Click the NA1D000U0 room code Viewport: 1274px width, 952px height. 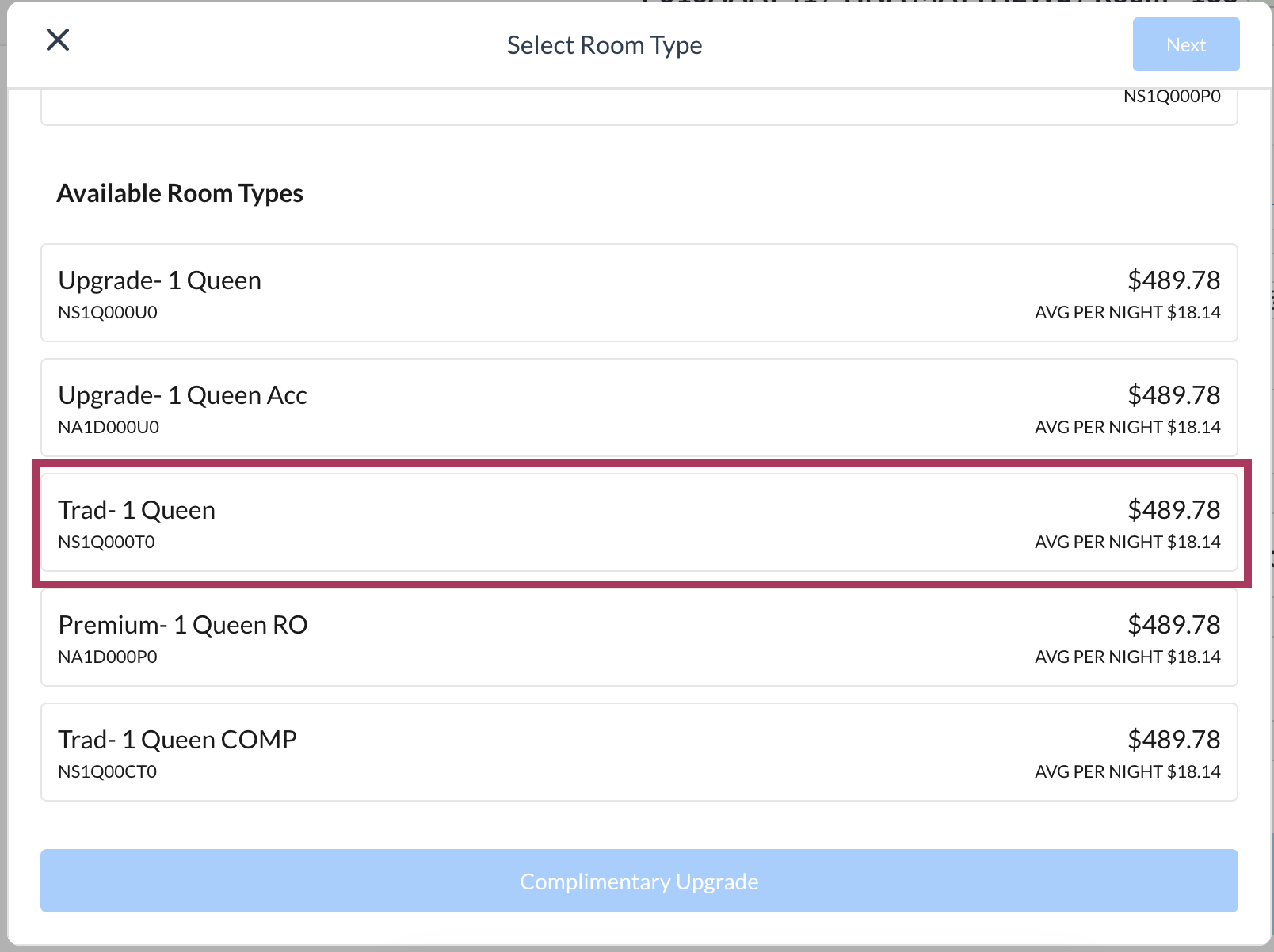tap(109, 428)
